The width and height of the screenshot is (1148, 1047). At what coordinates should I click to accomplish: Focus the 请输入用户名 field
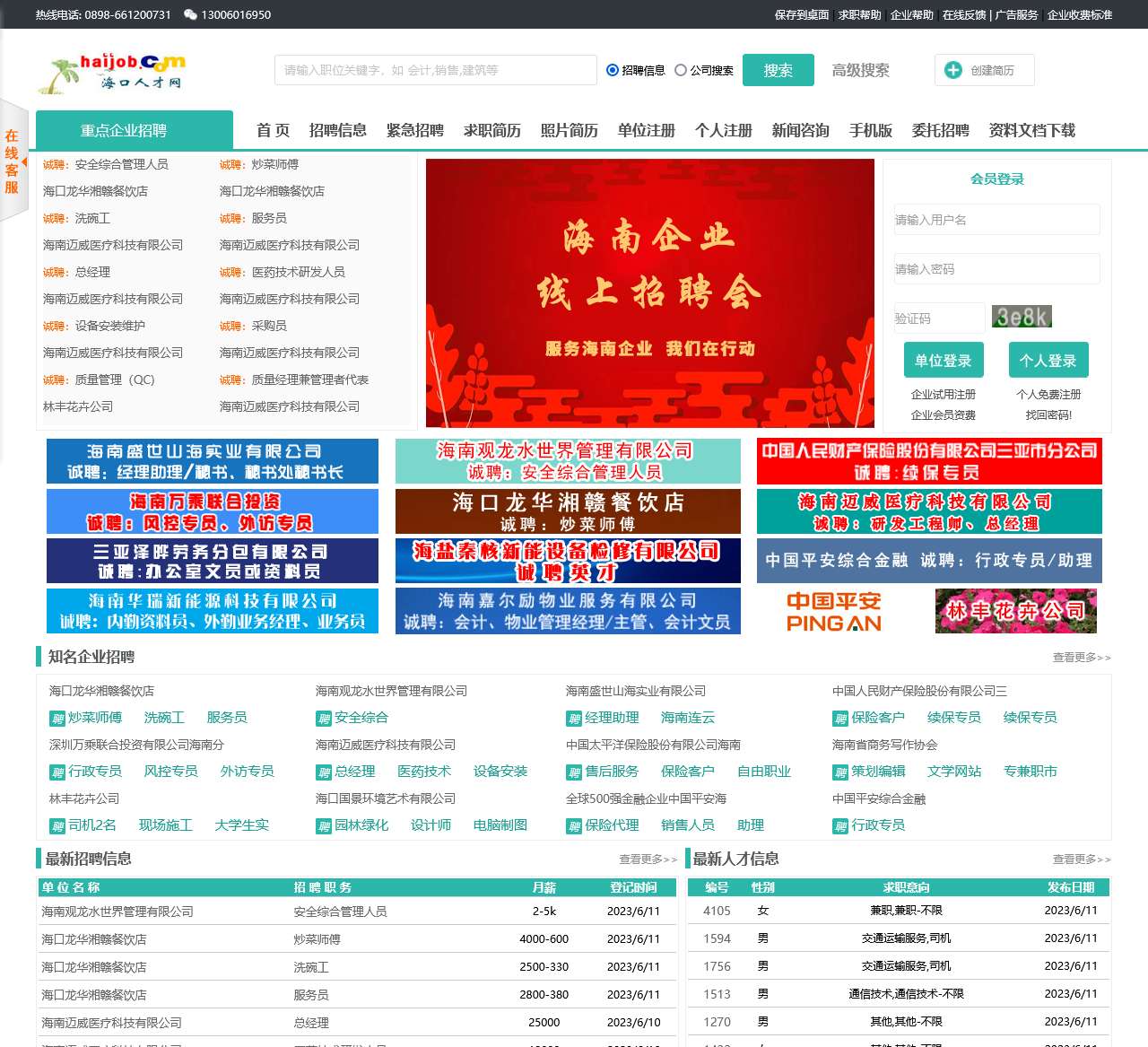click(x=997, y=220)
